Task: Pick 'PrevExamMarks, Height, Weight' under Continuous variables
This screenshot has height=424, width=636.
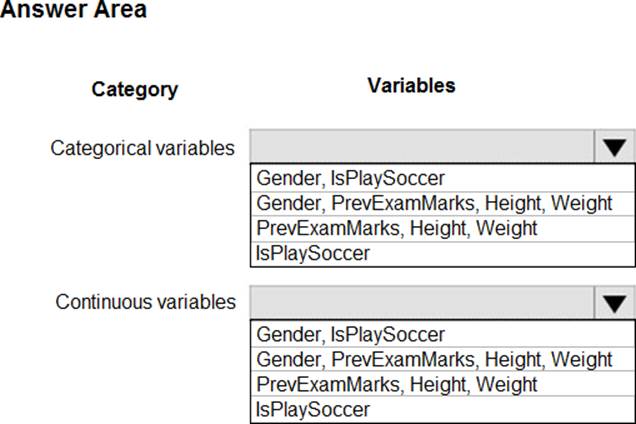Action: pos(396,384)
